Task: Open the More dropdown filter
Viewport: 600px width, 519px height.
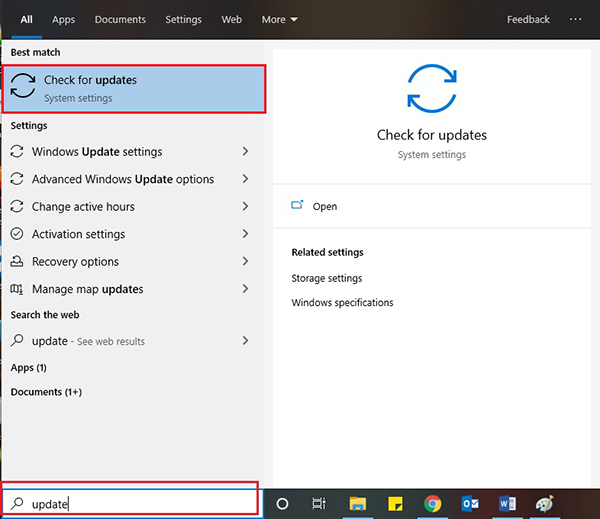Action: [279, 20]
